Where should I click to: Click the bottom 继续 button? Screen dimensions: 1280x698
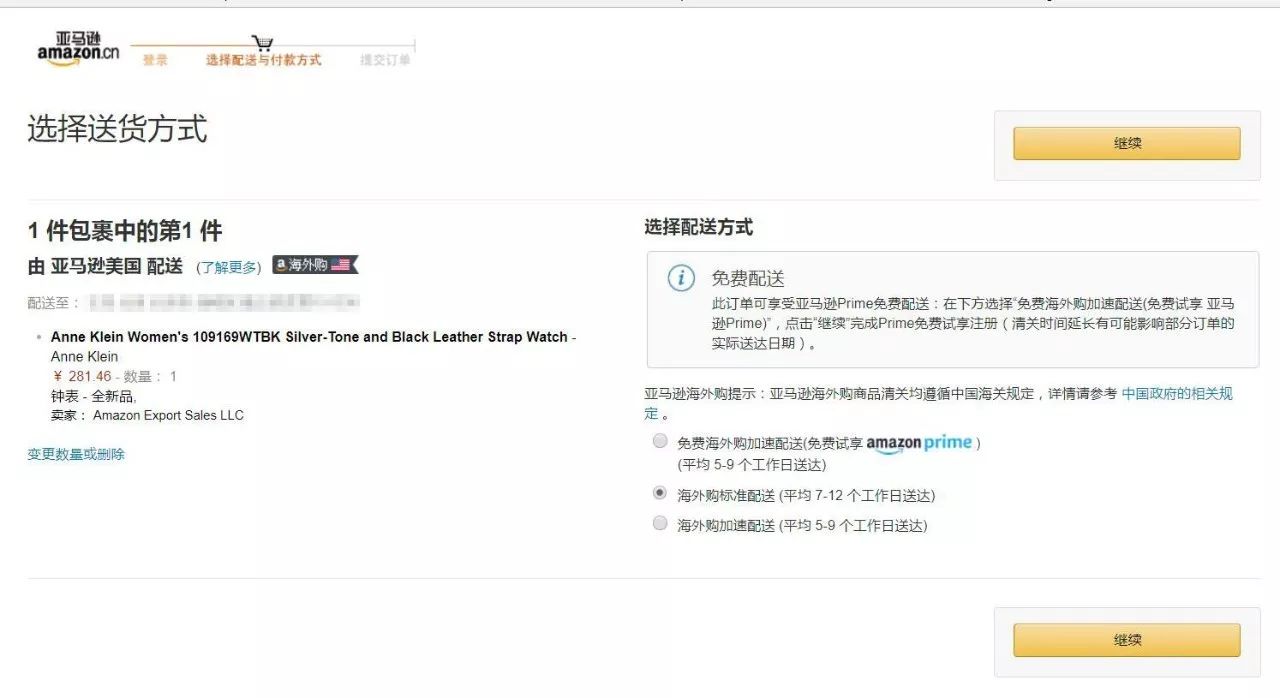(x=1127, y=640)
